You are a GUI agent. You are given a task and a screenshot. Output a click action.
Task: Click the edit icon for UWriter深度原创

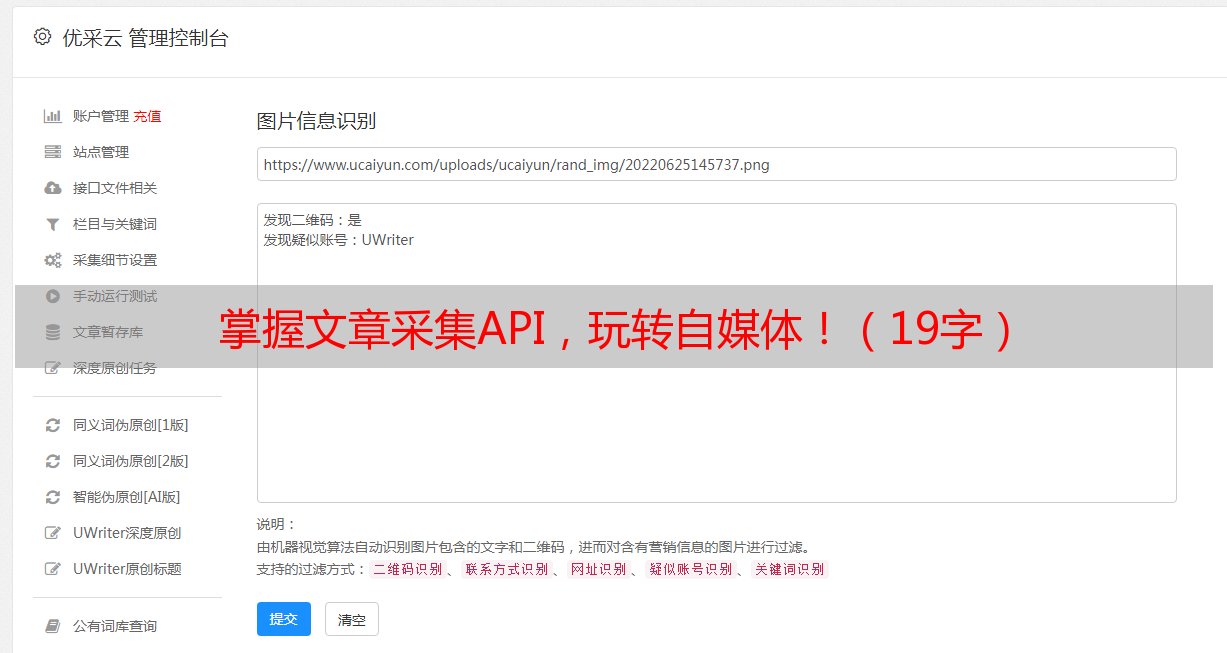click(53, 533)
